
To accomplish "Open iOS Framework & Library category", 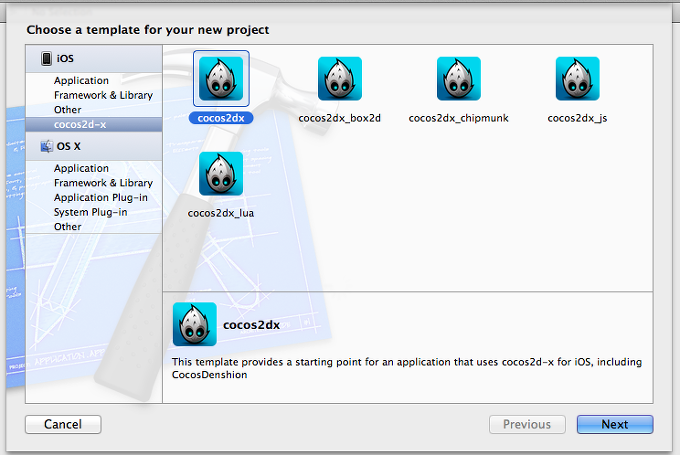I will pyautogui.click(x=103, y=95).
